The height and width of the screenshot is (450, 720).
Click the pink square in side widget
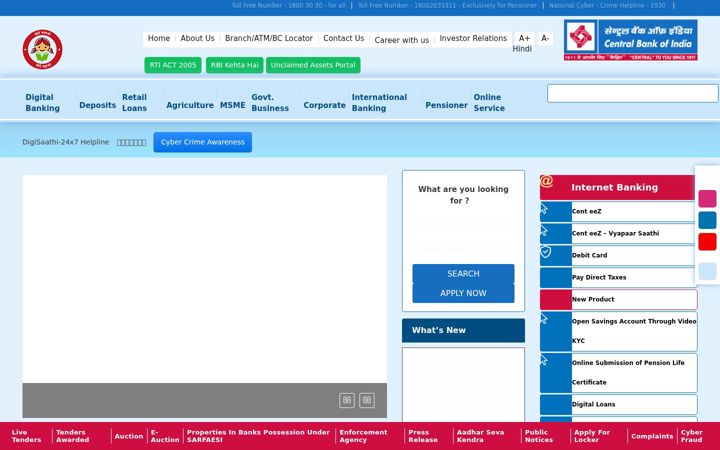(707, 199)
